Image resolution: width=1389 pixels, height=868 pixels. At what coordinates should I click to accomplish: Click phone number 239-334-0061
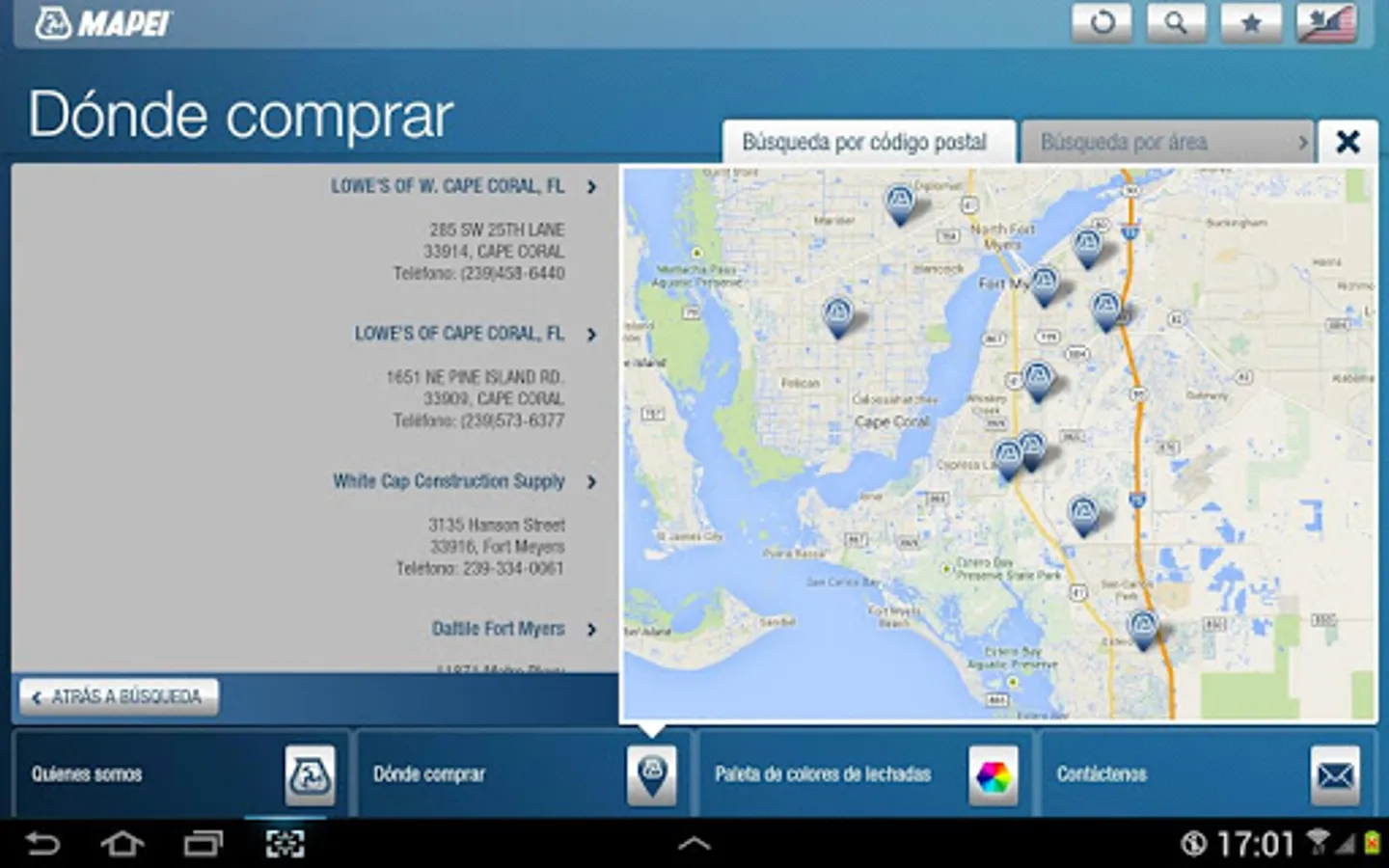(512, 569)
